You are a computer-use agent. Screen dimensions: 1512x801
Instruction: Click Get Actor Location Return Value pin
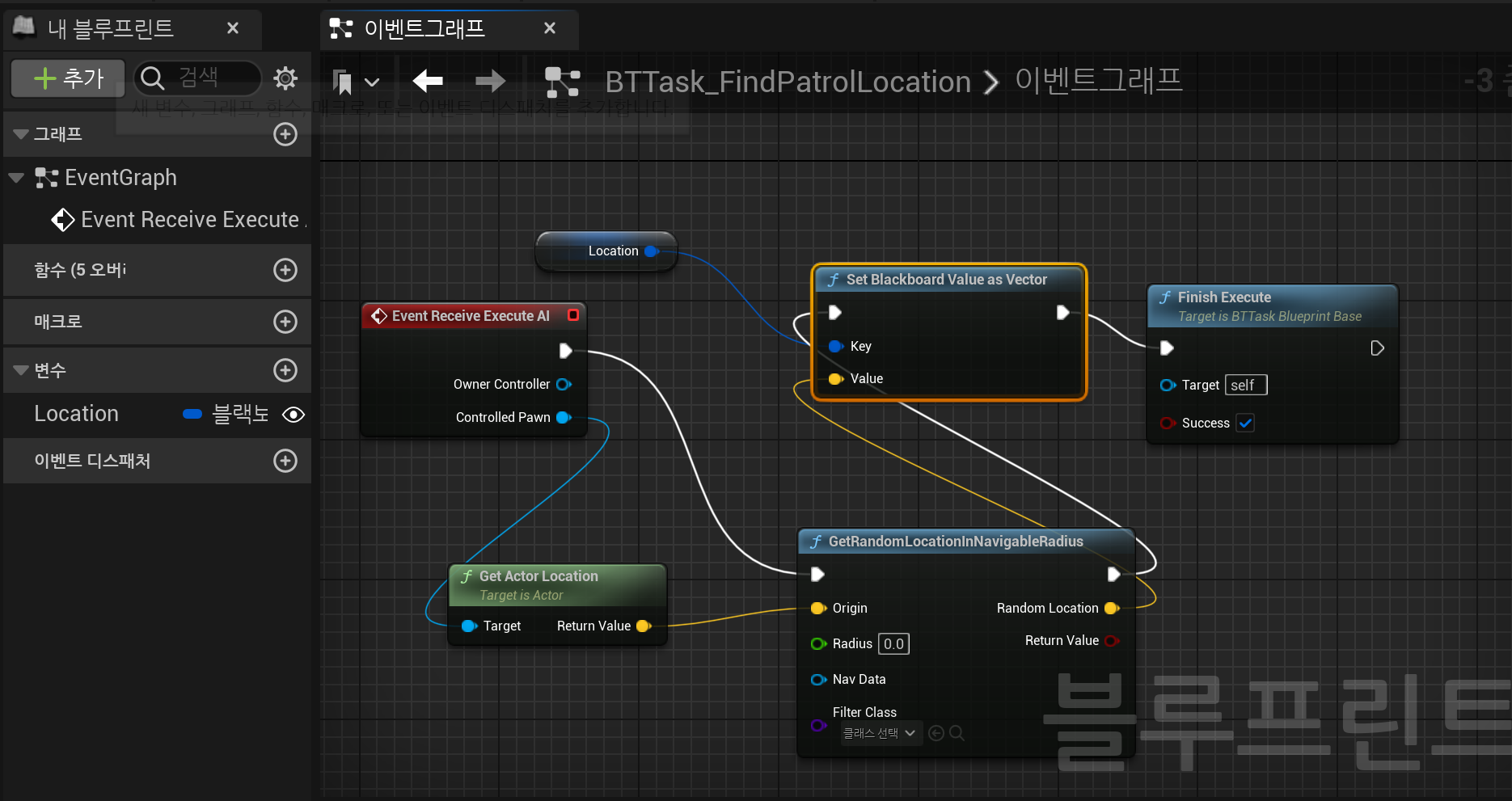[644, 626]
